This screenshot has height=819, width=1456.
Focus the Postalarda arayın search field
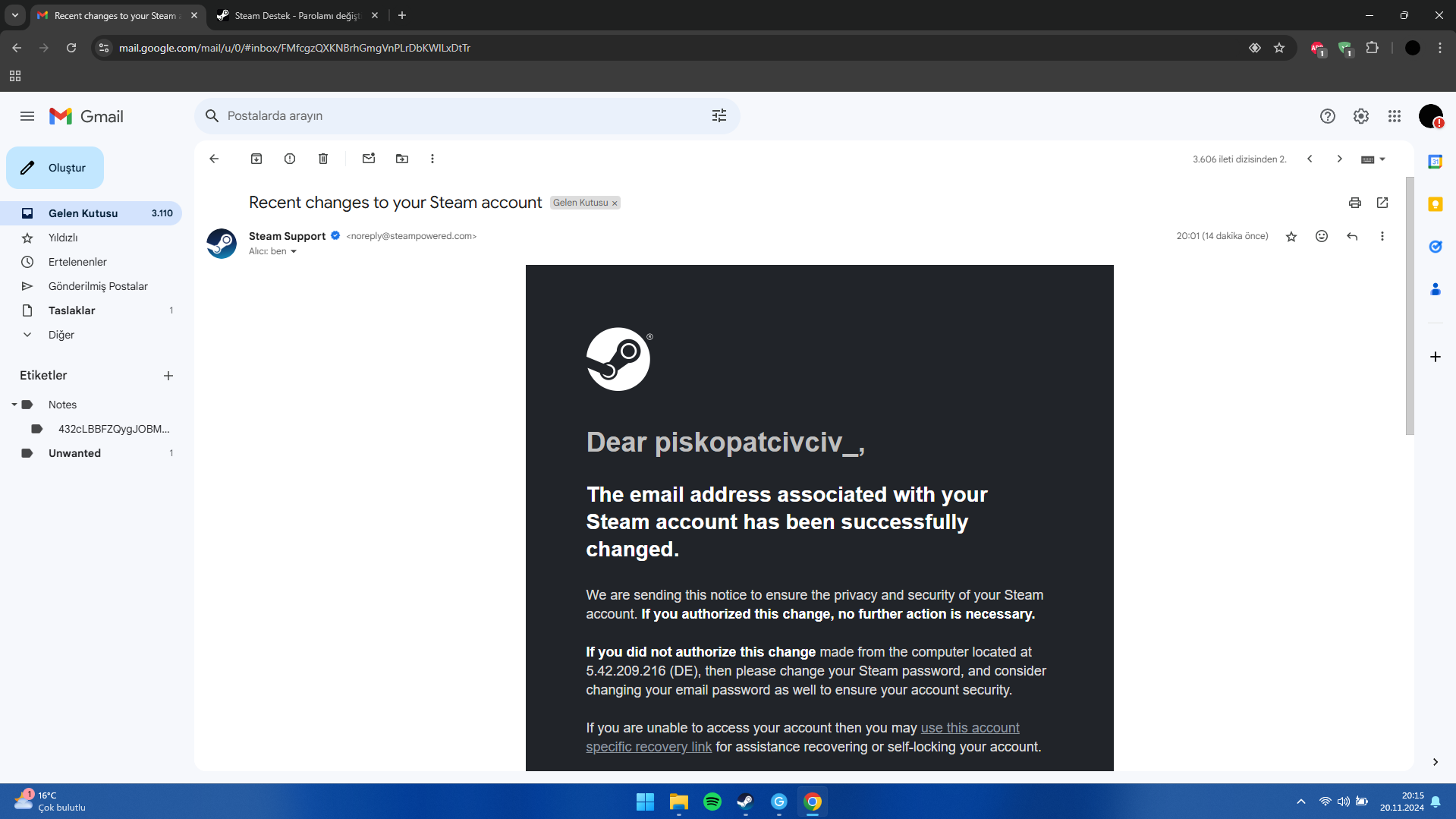click(x=467, y=115)
